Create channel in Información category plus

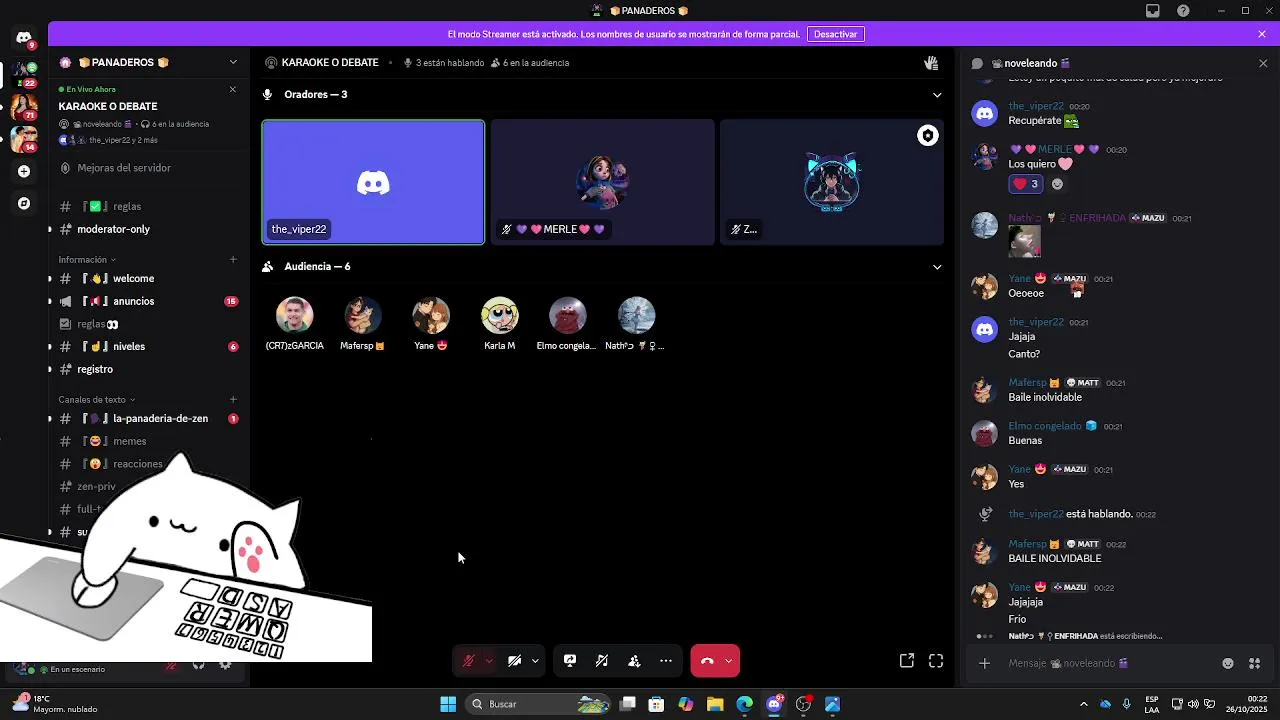click(x=233, y=259)
